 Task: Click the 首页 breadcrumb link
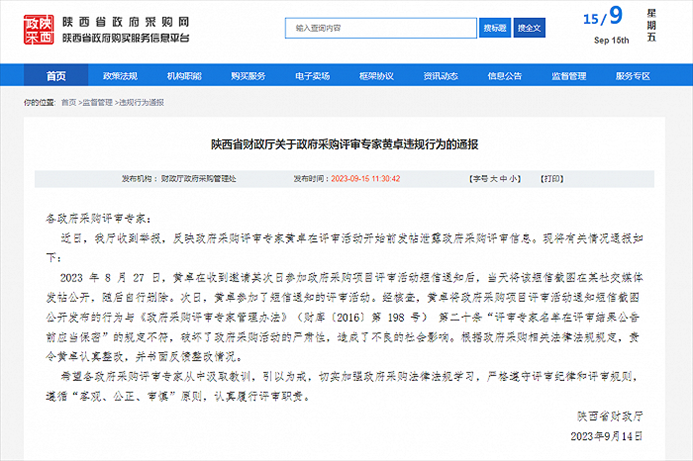(x=68, y=102)
